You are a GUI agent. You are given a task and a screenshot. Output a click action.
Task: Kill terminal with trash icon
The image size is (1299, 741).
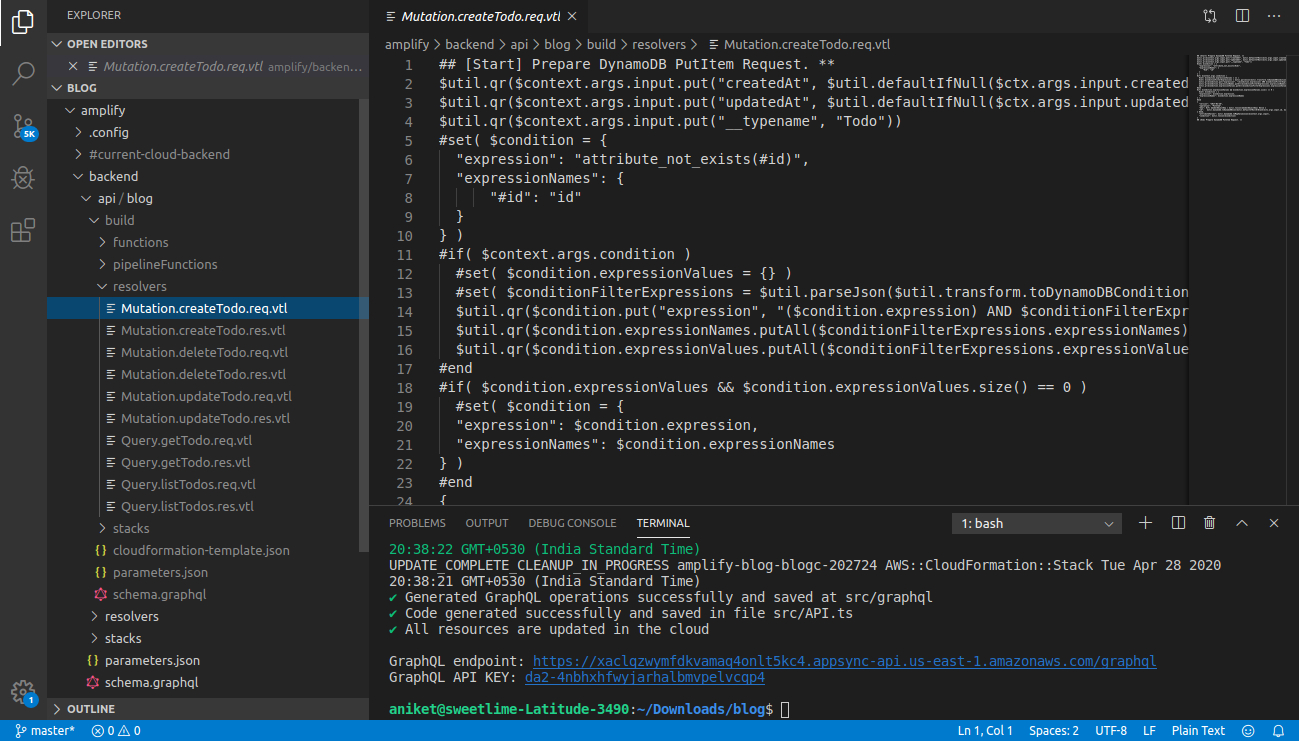pos(1210,523)
